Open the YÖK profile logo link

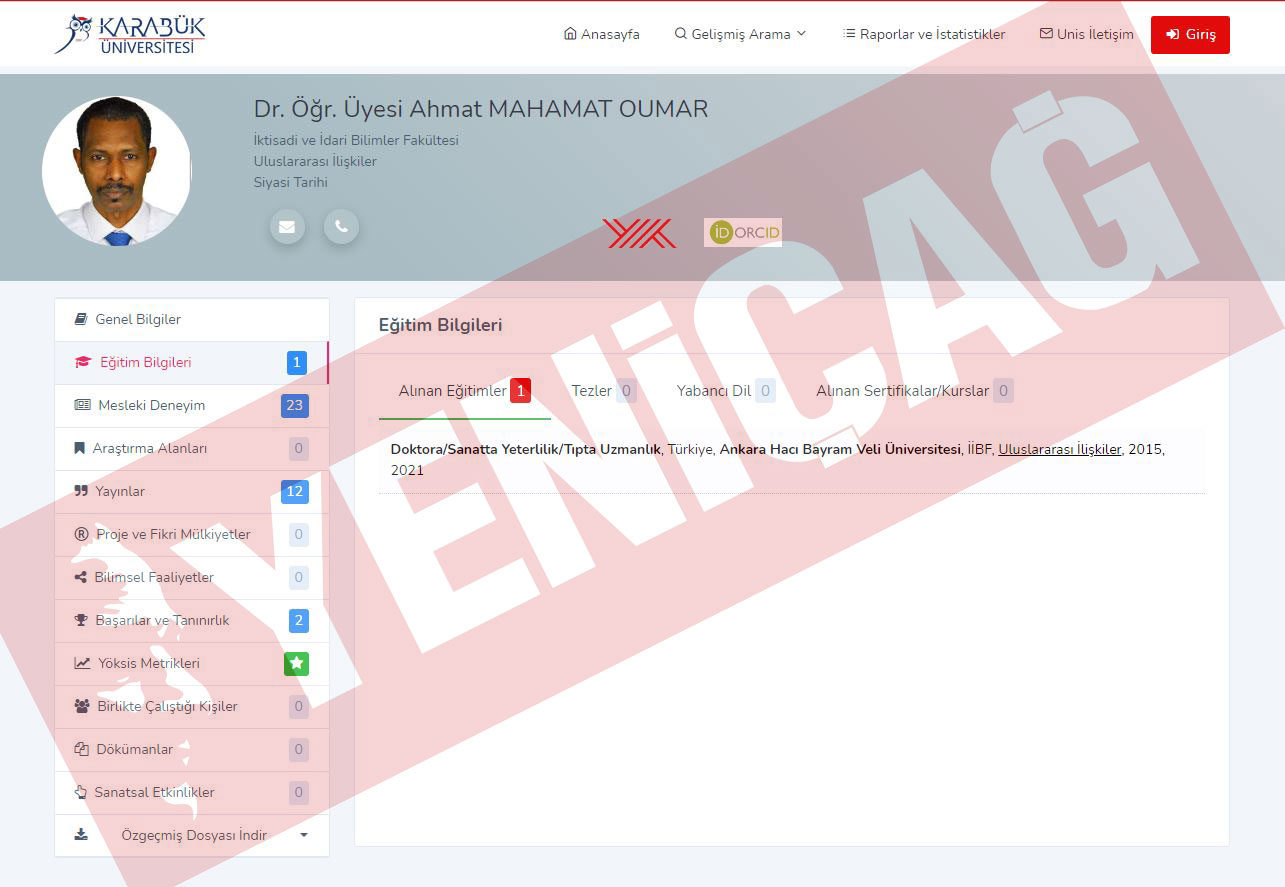point(640,233)
